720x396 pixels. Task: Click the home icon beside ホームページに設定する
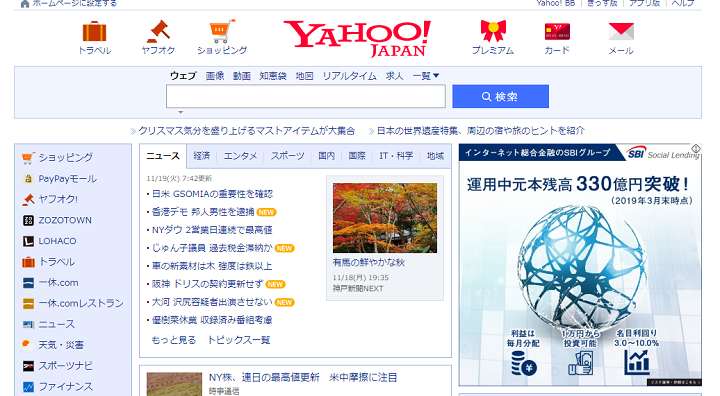tap(25, 4)
